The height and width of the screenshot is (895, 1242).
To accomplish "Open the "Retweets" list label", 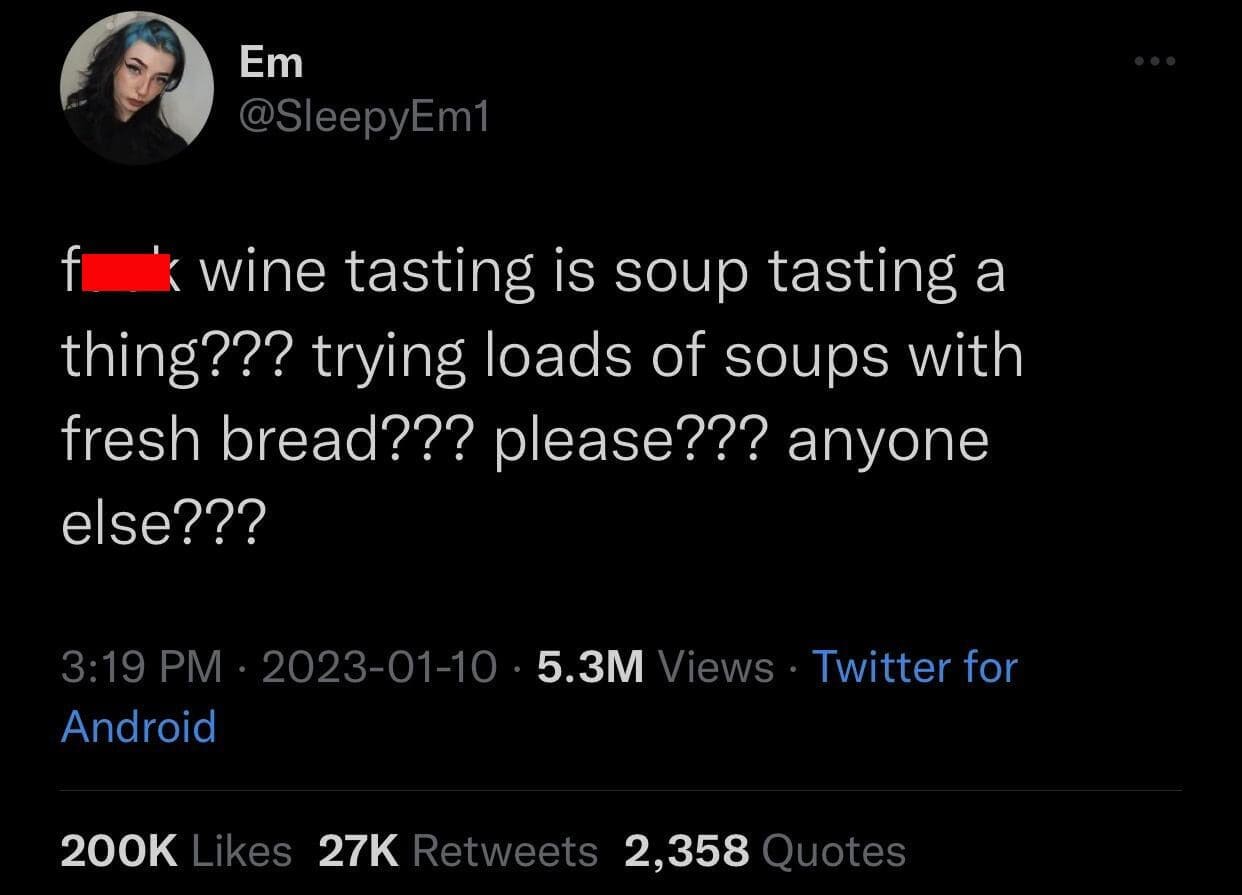I will (504, 851).
